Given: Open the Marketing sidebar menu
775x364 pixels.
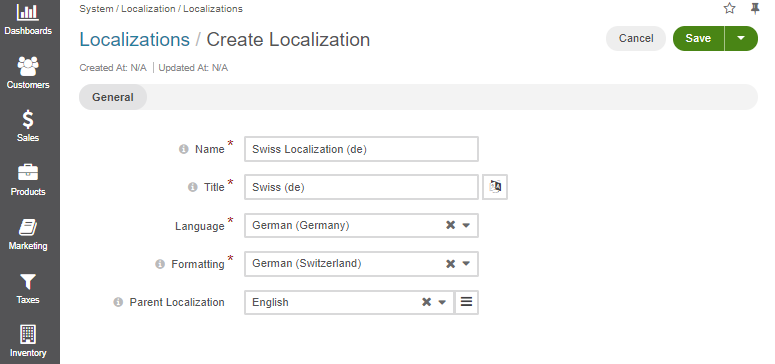Looking at the screenshot, I should click(x=28, y=234).
